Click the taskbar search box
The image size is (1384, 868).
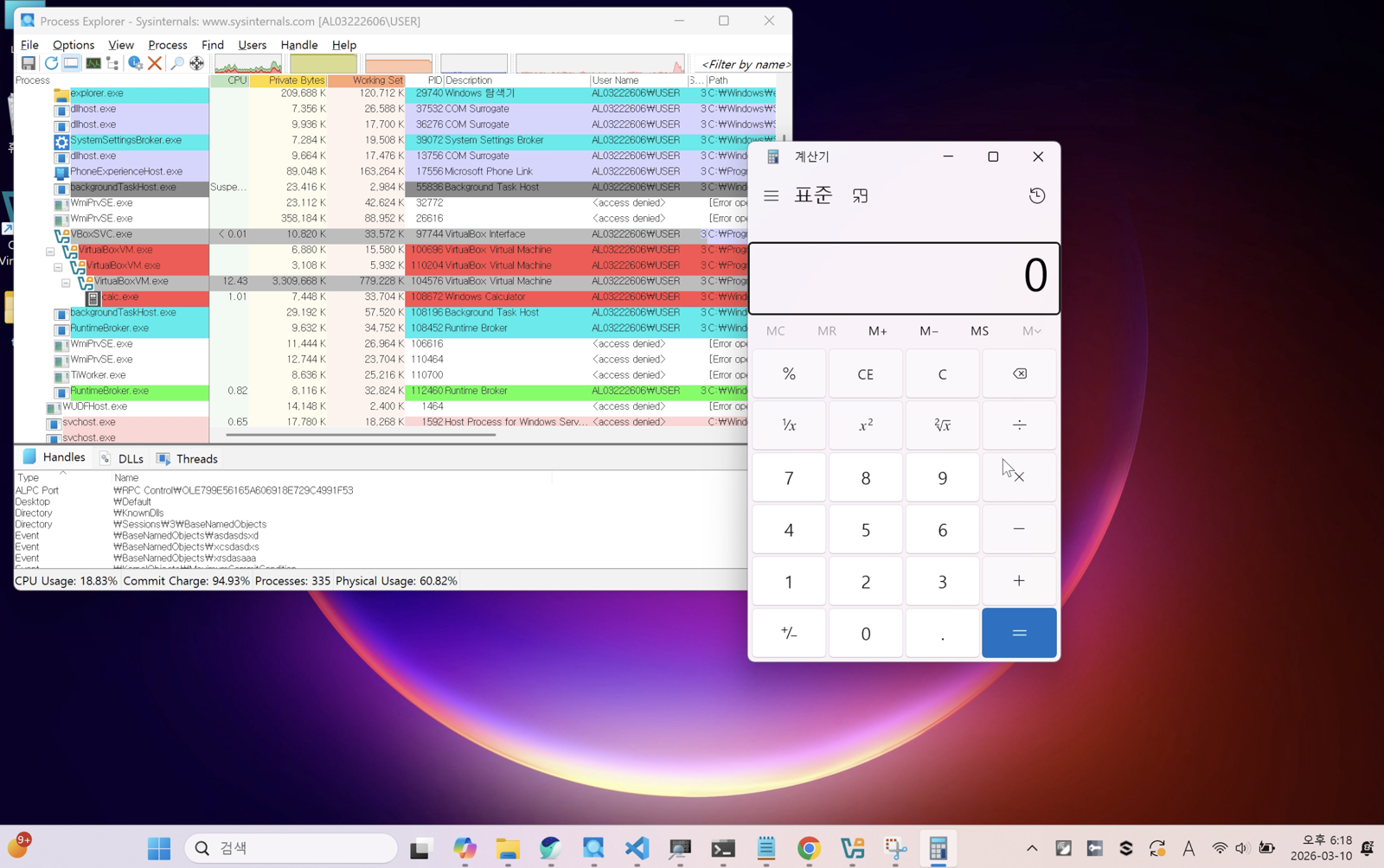pyautogui.click(x=291, y=848)
